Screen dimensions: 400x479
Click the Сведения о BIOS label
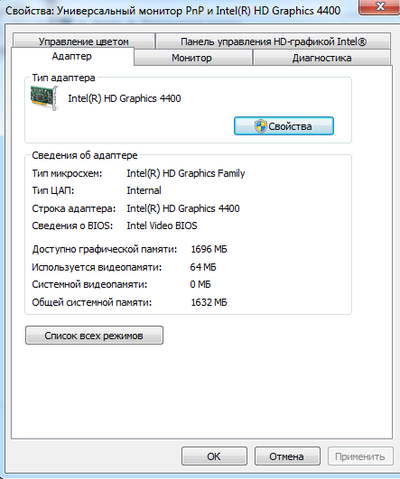[x=72, y=226]
